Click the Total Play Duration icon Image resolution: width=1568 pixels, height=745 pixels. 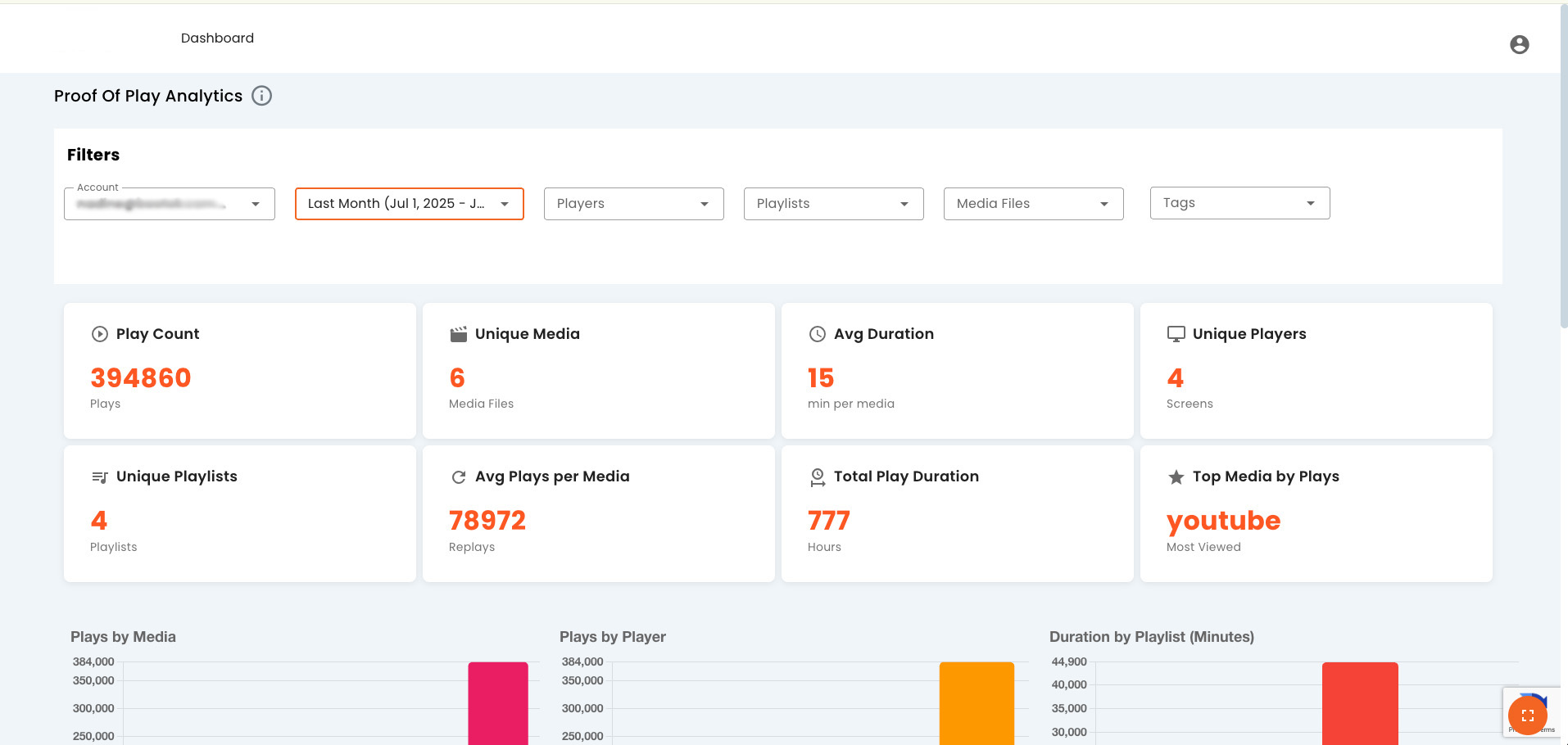pyautogui.click(x=818, y=477)
